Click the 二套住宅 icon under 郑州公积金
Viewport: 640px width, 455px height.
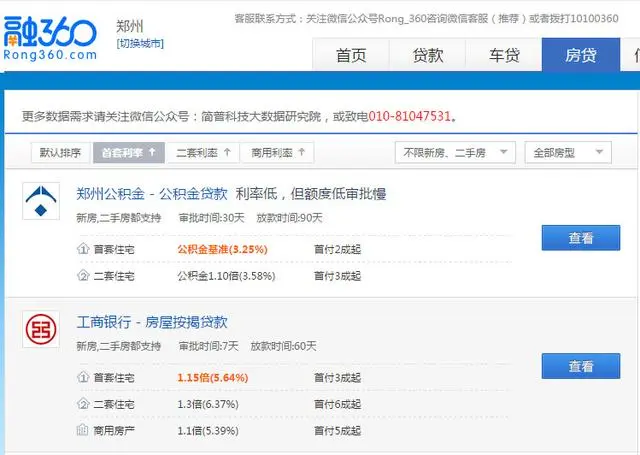coord(83,276)
